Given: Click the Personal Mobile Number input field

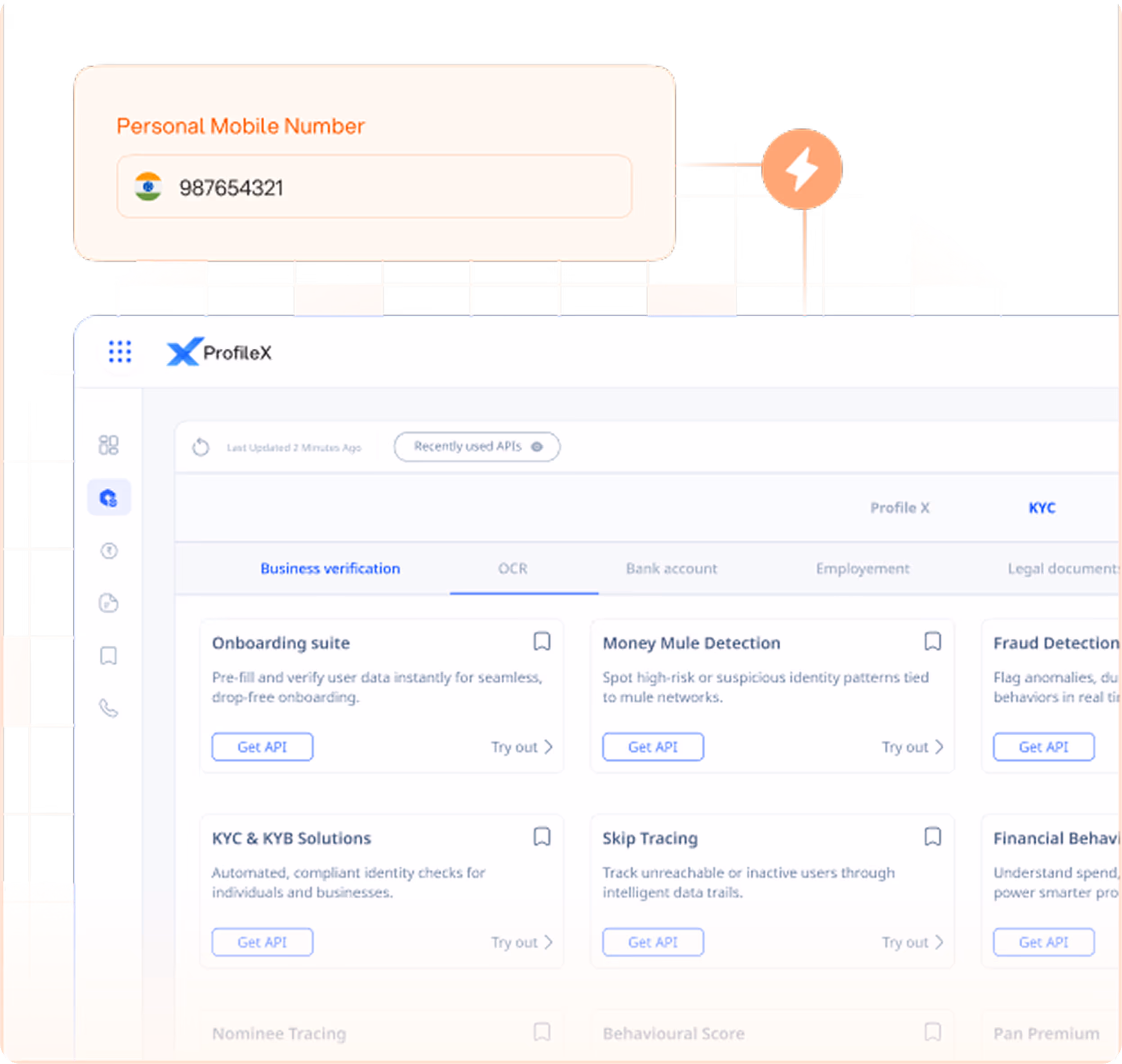Looking at the screenshot, I should (374, 186).
